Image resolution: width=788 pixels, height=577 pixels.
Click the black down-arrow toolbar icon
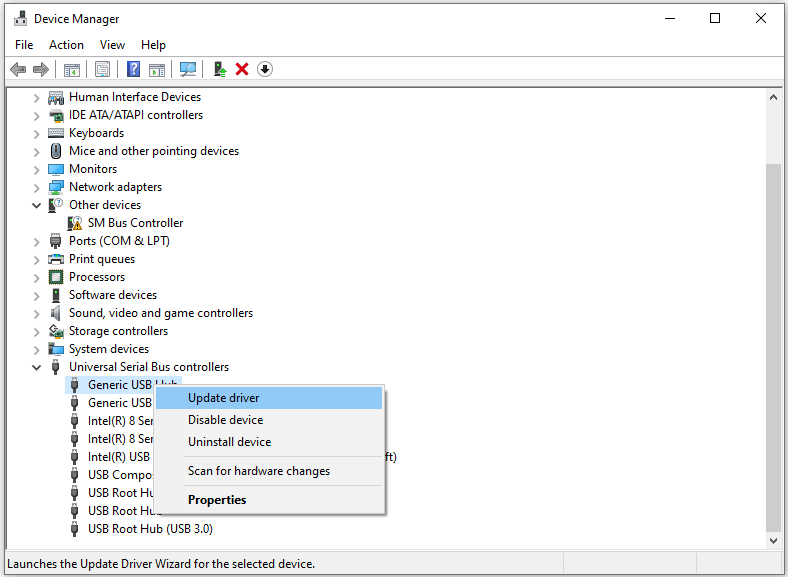click(265, 69)
